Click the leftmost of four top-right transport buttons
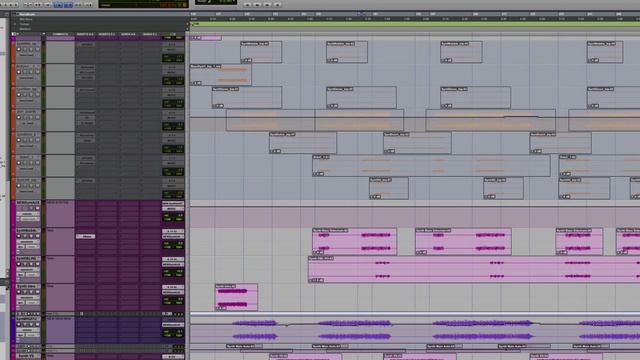This screenshot has width=640, height=360. pos(247,4)
